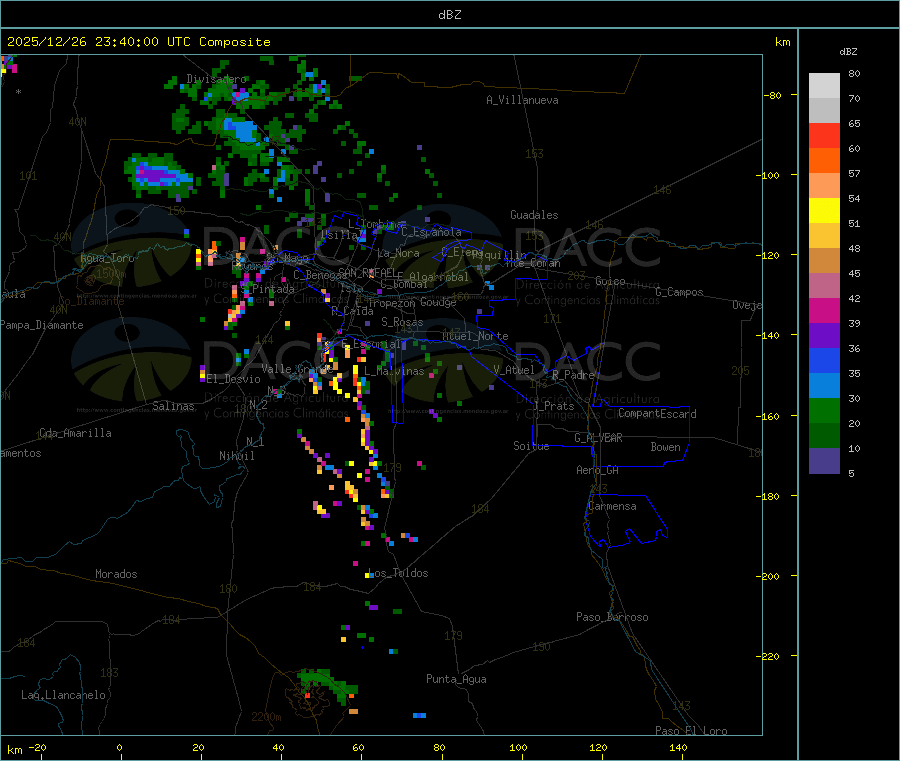This screenshot has height=761, width=900.
Task: Click the Soitue map label
Action: 531,446
